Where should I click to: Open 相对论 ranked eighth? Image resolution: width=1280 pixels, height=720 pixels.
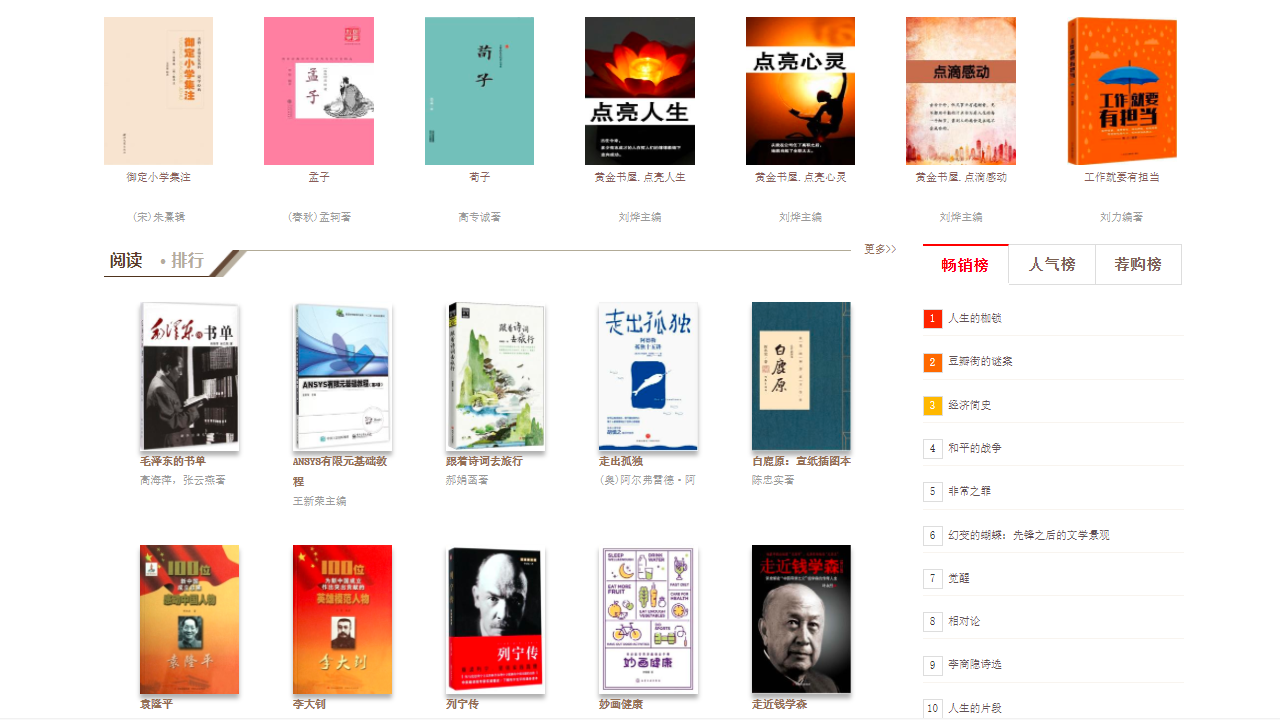point(965,621)
